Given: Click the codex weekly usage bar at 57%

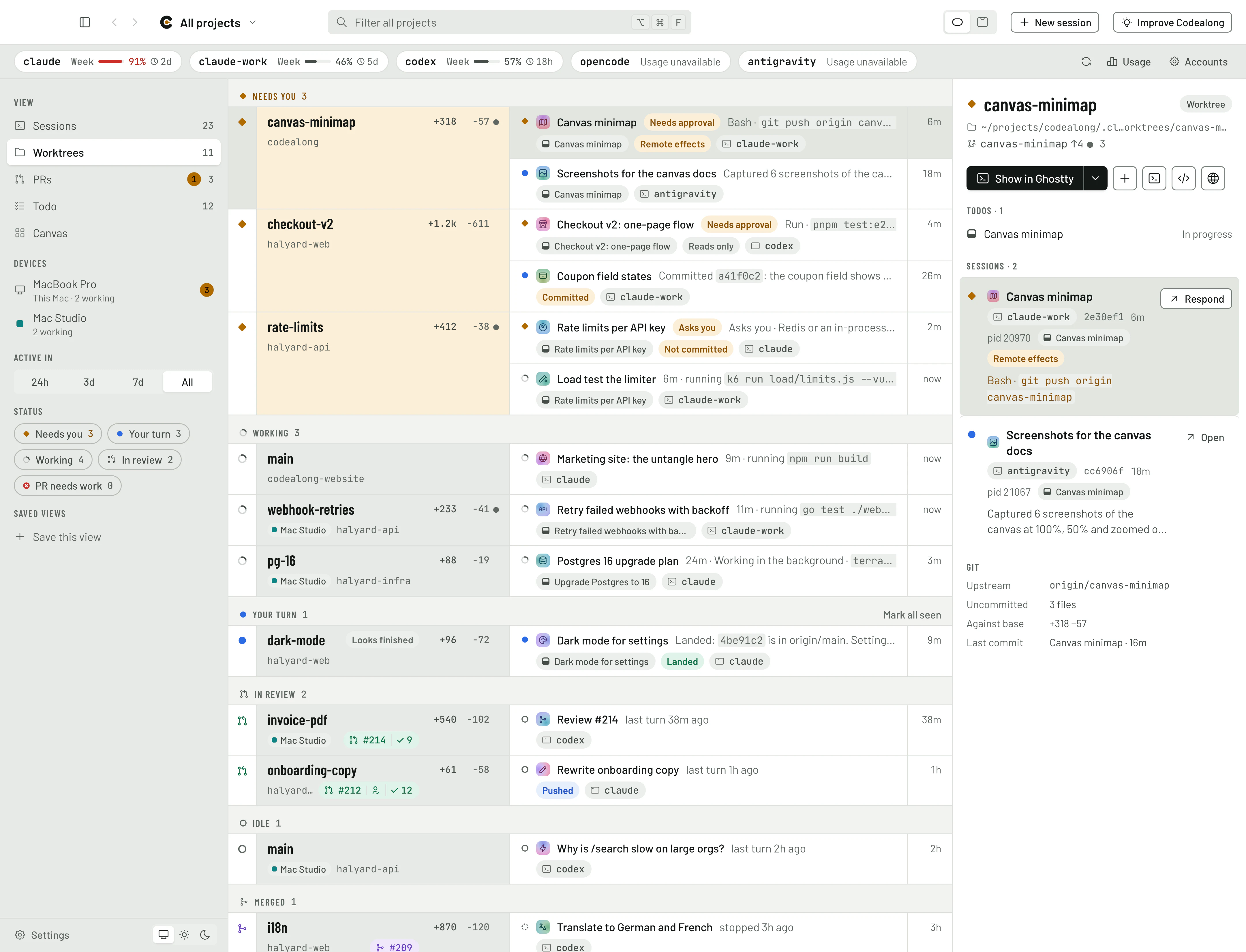Looking at the screenshot, I should 486,61.
